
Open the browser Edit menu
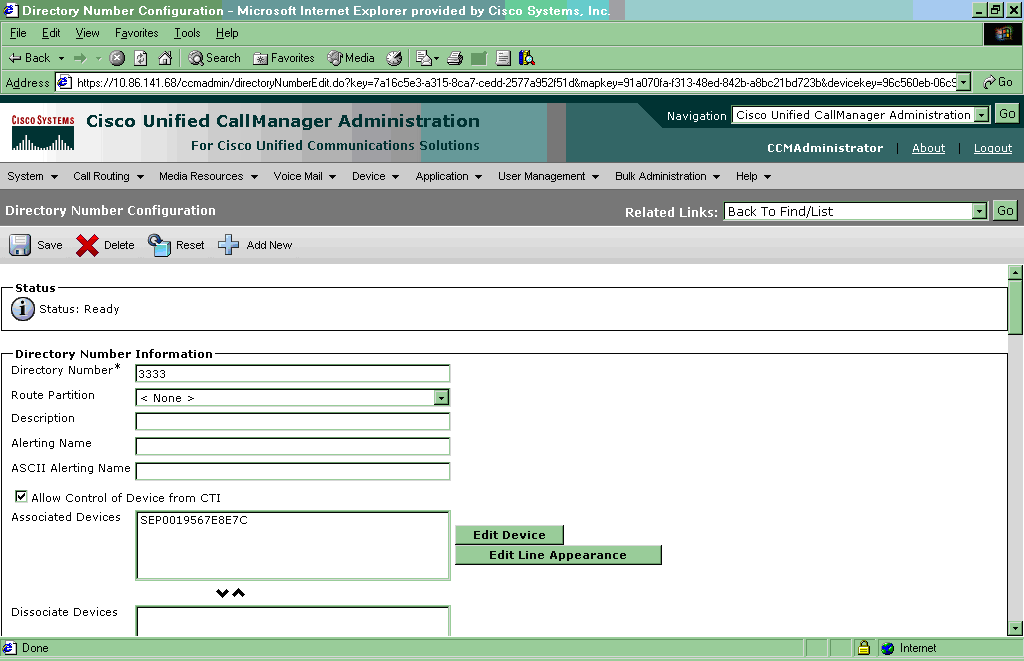tap(51, 33)
